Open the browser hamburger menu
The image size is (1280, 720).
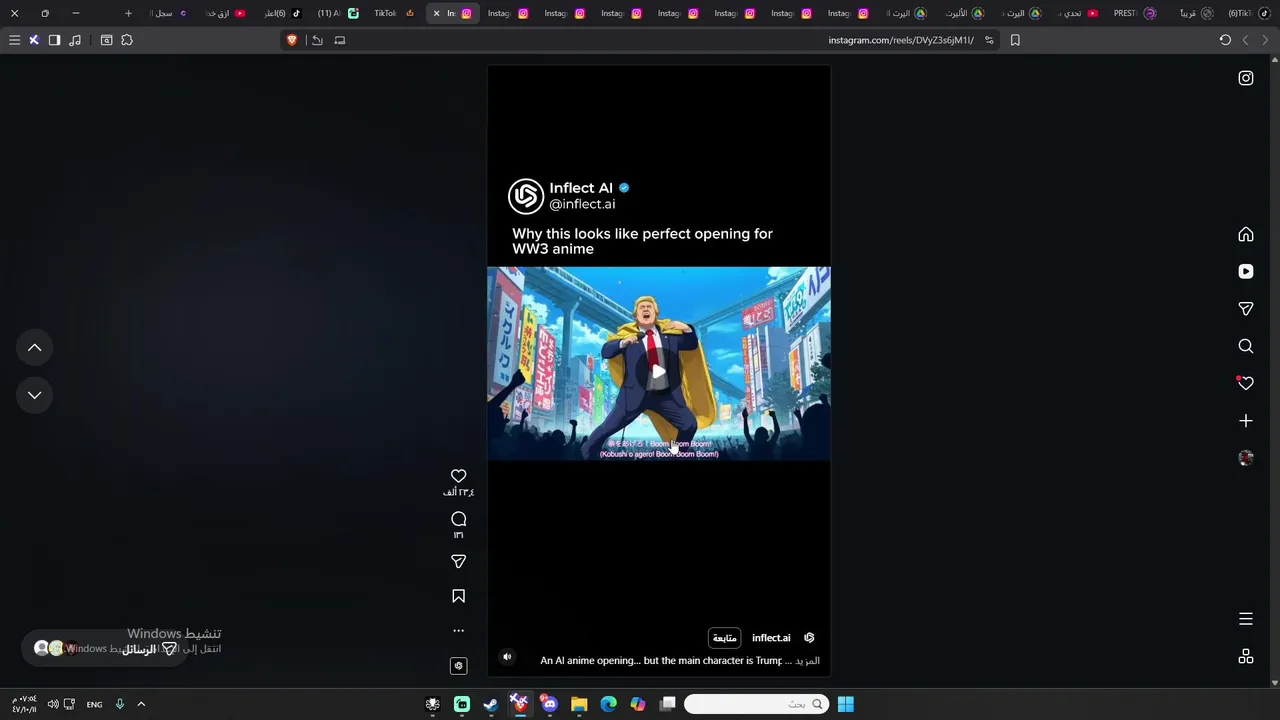click(14, 40)
